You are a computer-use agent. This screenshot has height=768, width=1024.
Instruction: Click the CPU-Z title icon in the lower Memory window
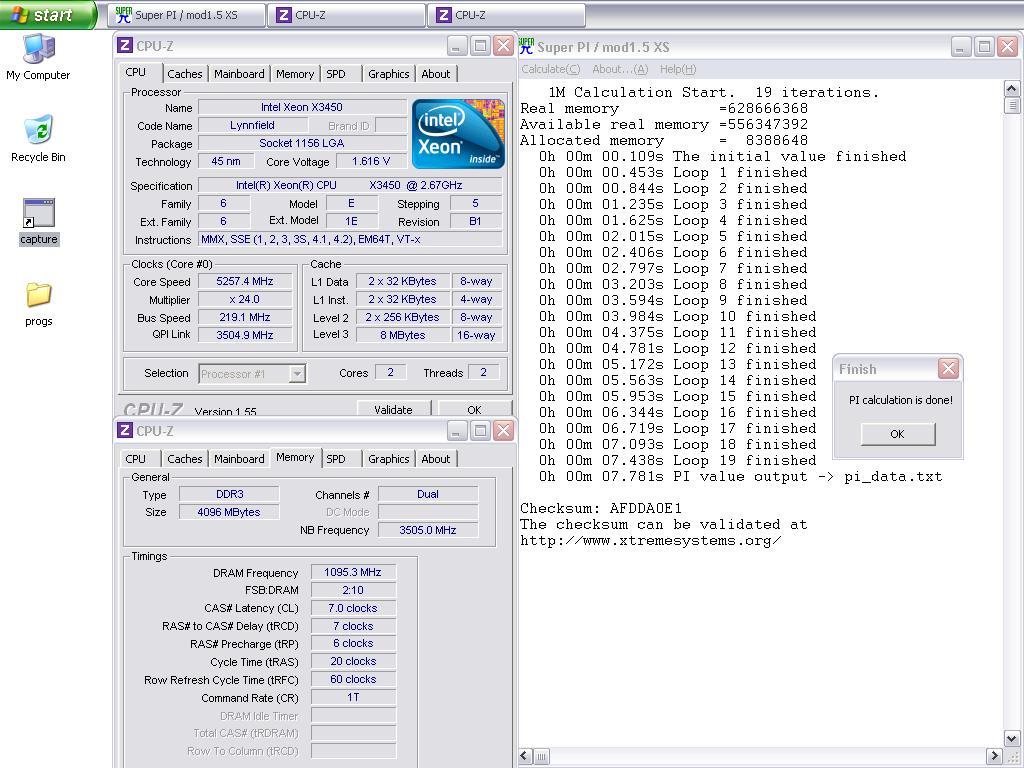[125, 430]
